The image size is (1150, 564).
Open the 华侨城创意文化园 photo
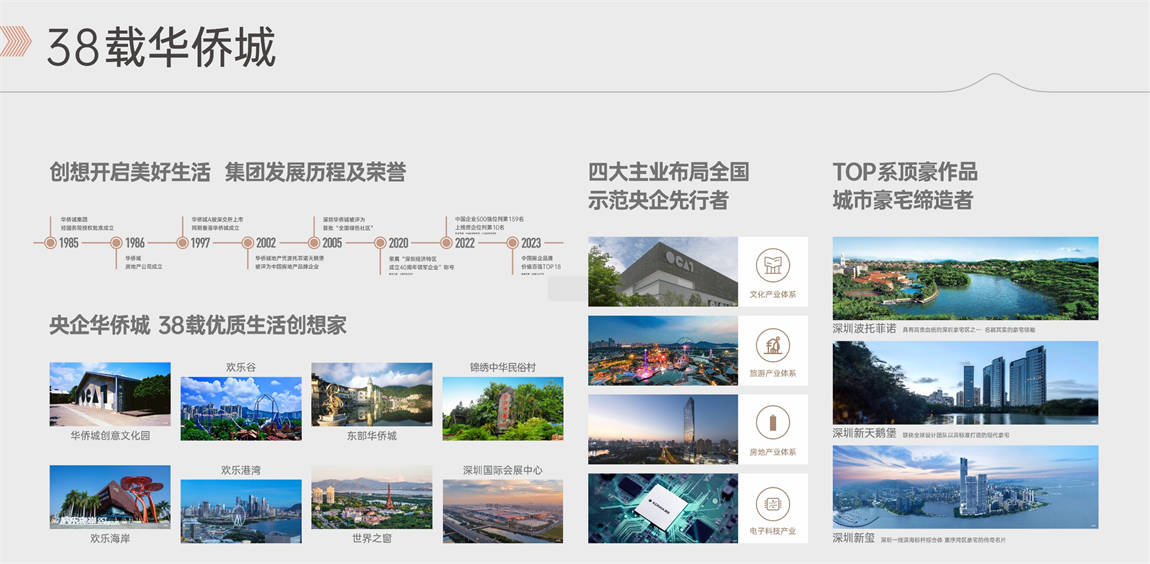[x=110, y=394]
